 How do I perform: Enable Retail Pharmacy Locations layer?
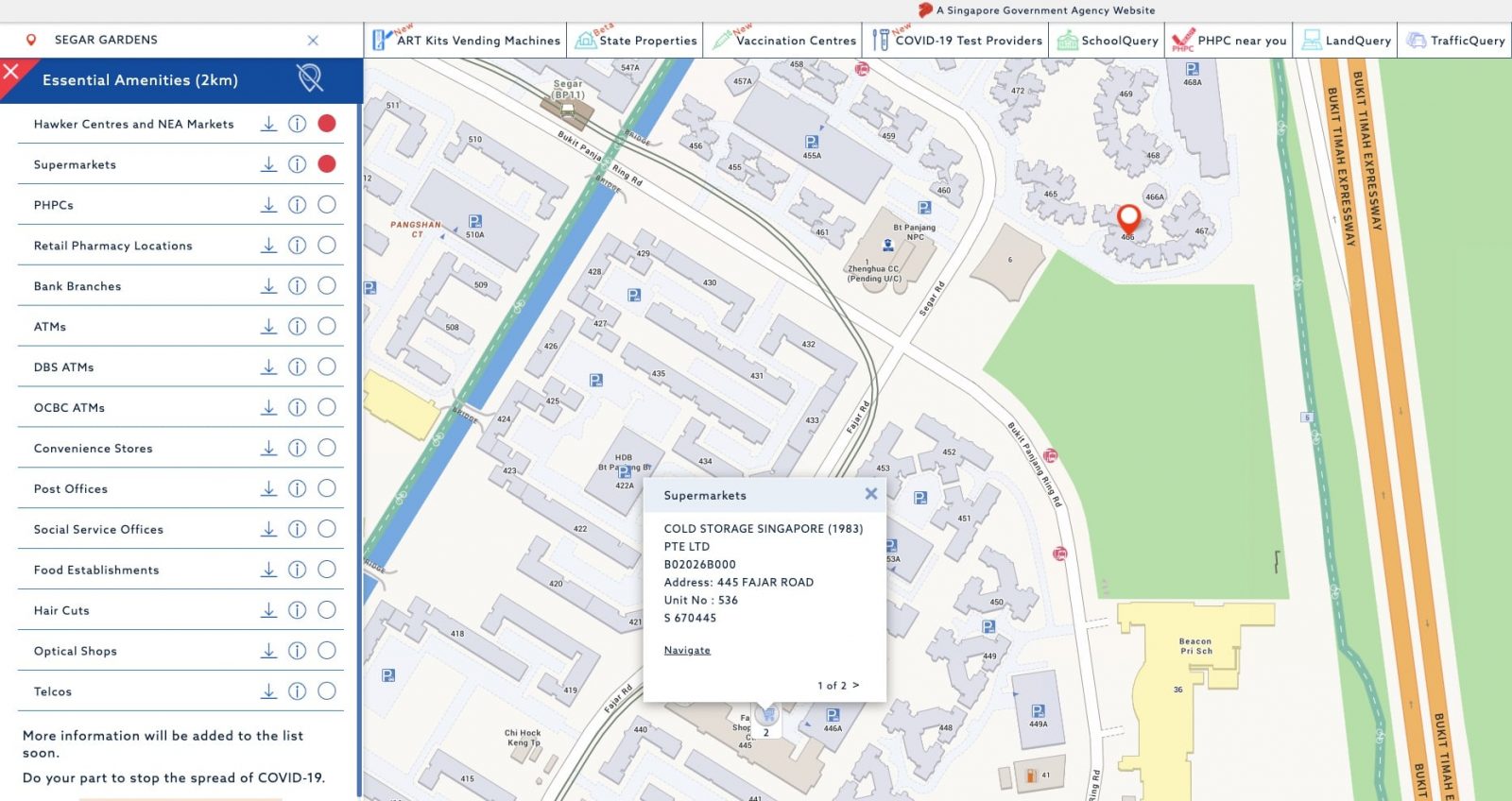[x=327, y=246]
